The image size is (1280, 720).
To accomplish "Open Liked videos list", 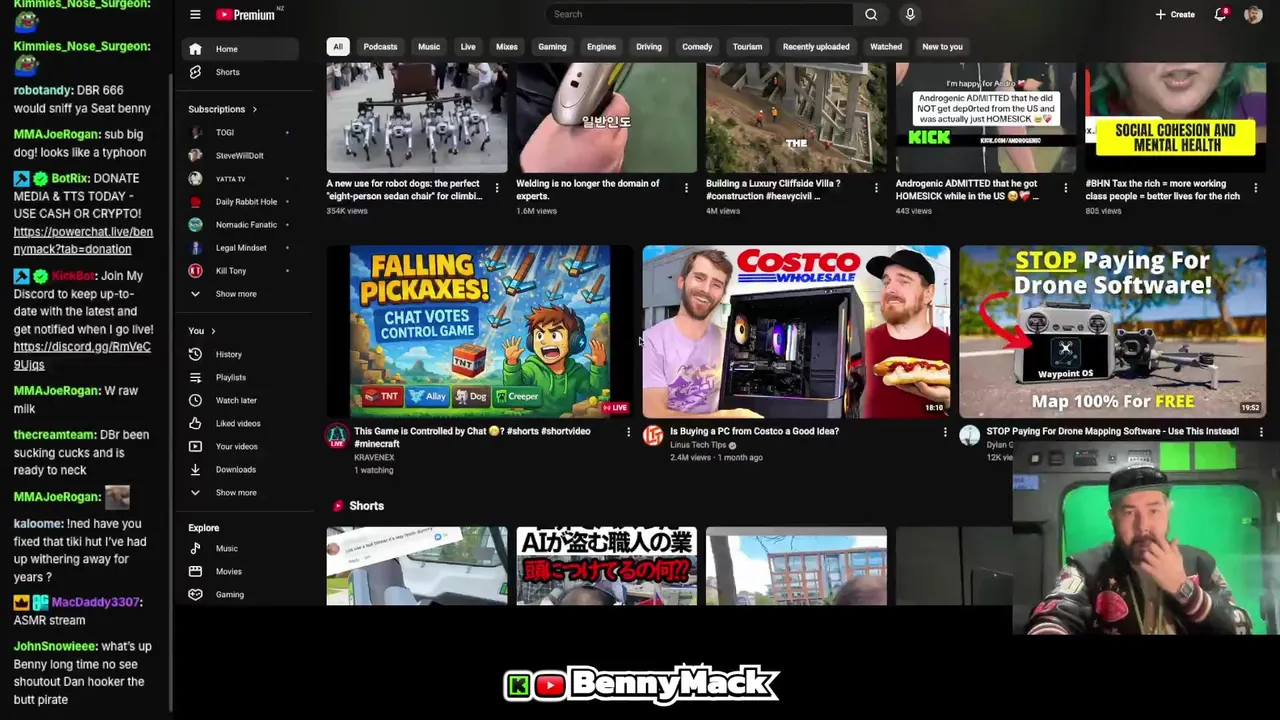I will (x=240, y=423).
